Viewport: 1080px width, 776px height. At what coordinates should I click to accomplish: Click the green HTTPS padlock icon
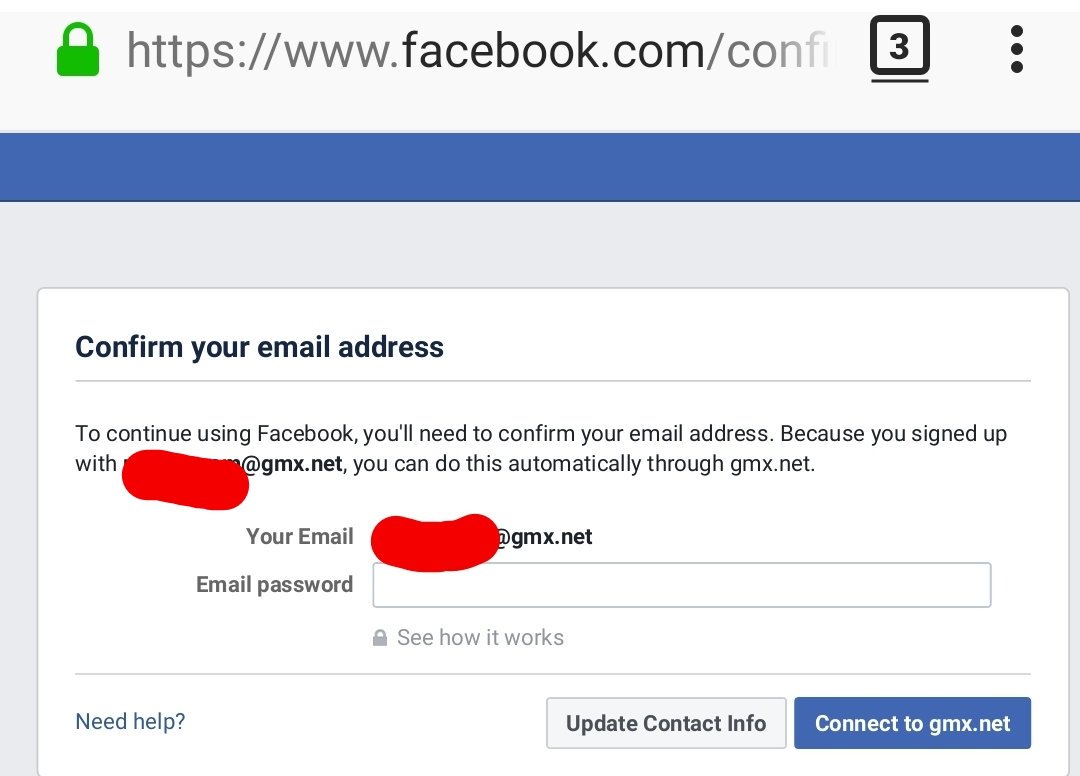click(76, 49)
